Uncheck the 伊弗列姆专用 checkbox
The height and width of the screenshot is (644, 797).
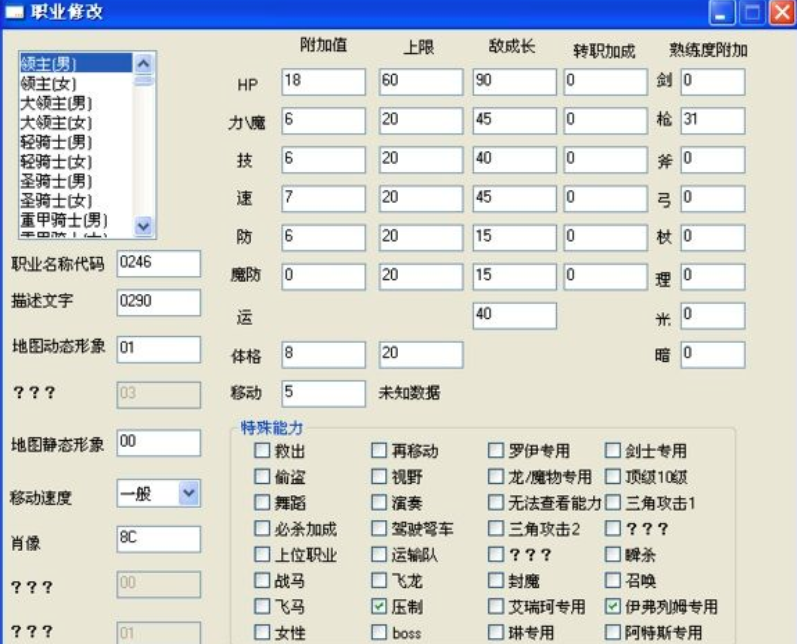[x=613, y=606]
